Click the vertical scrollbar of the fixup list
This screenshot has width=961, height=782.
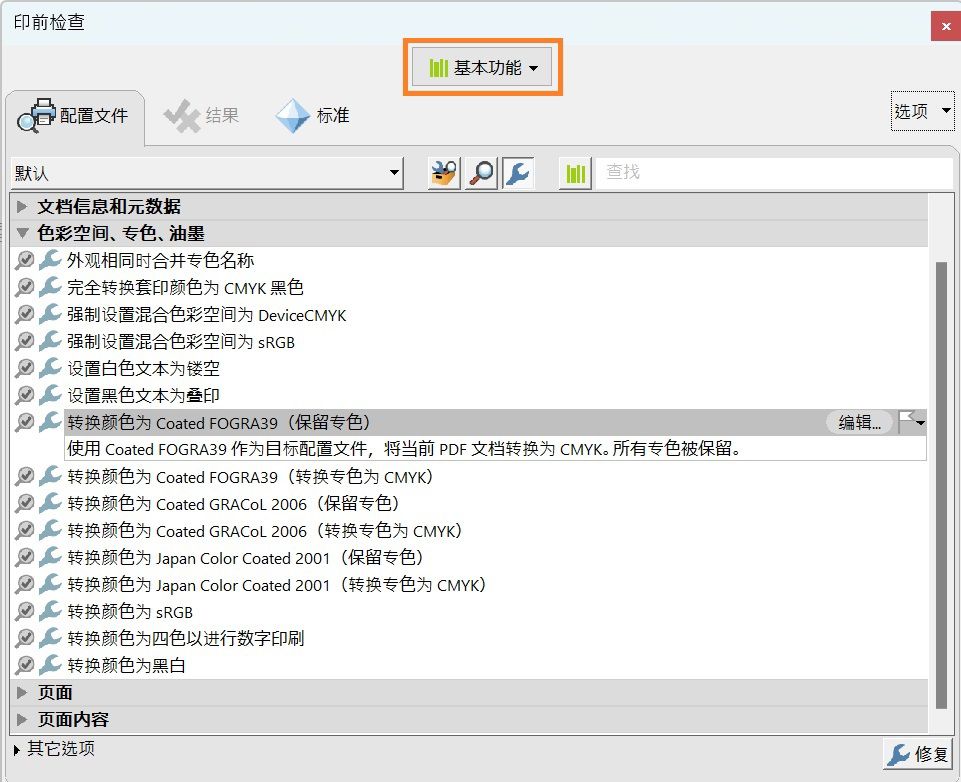point(941,485)
